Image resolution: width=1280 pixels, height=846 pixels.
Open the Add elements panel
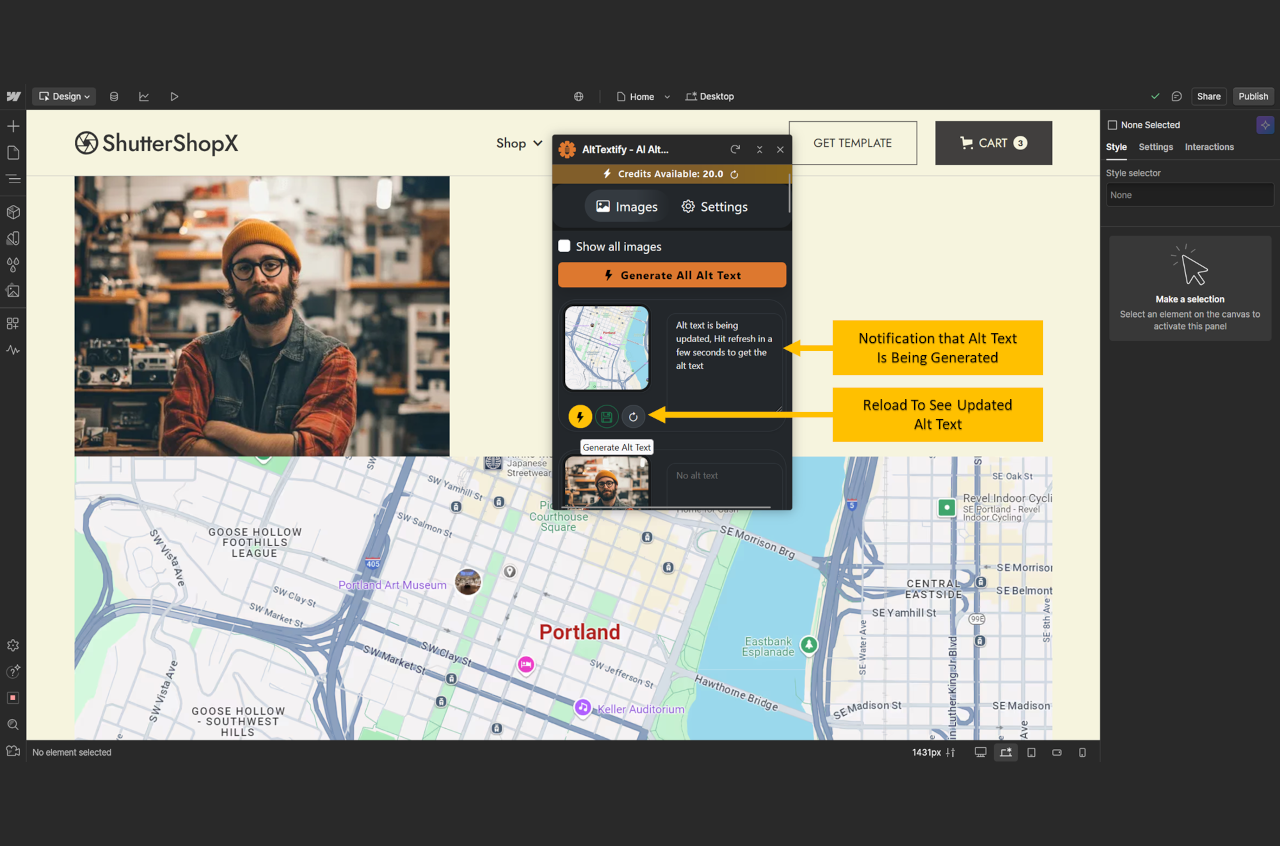point(13,126)
